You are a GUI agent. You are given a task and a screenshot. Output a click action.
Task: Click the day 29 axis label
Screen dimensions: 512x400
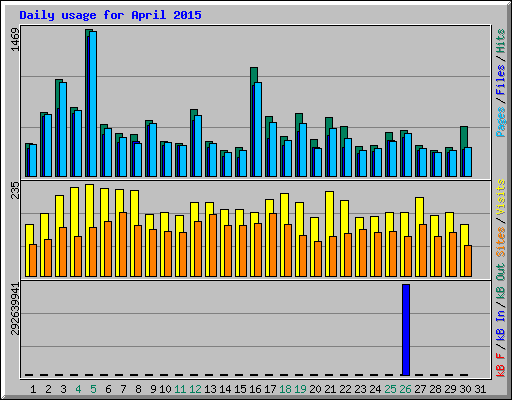(x=450, y=389)
